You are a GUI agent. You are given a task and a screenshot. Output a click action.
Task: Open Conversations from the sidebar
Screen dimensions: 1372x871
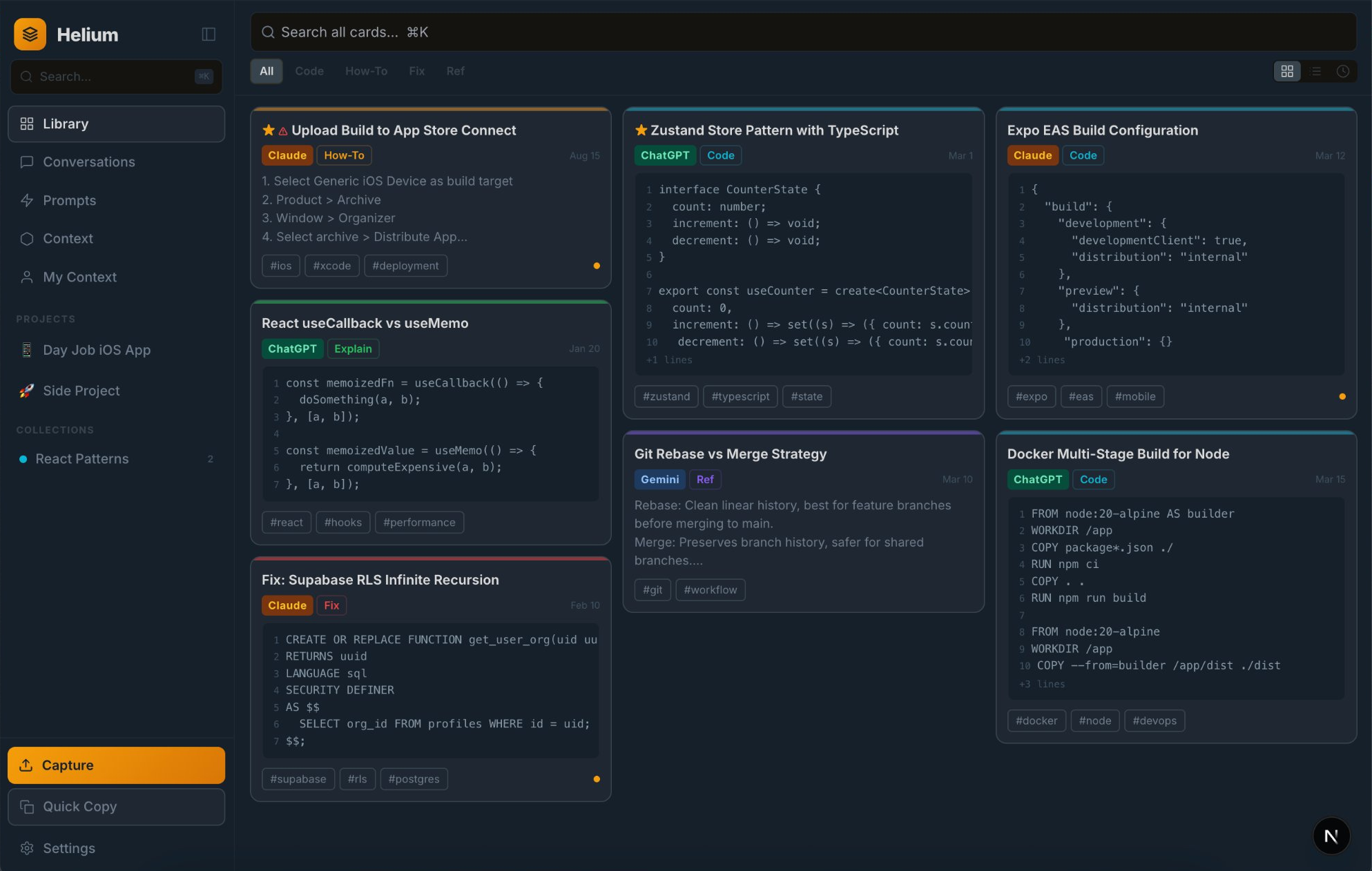point(88,162)
